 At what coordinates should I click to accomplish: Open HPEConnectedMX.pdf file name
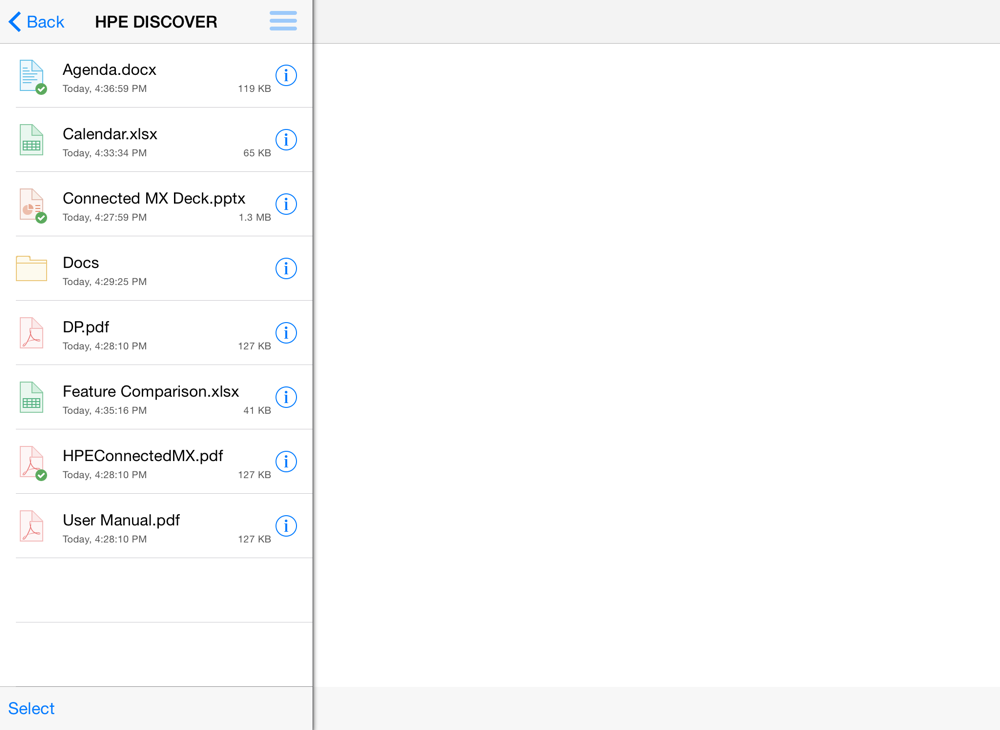point(143,456)
